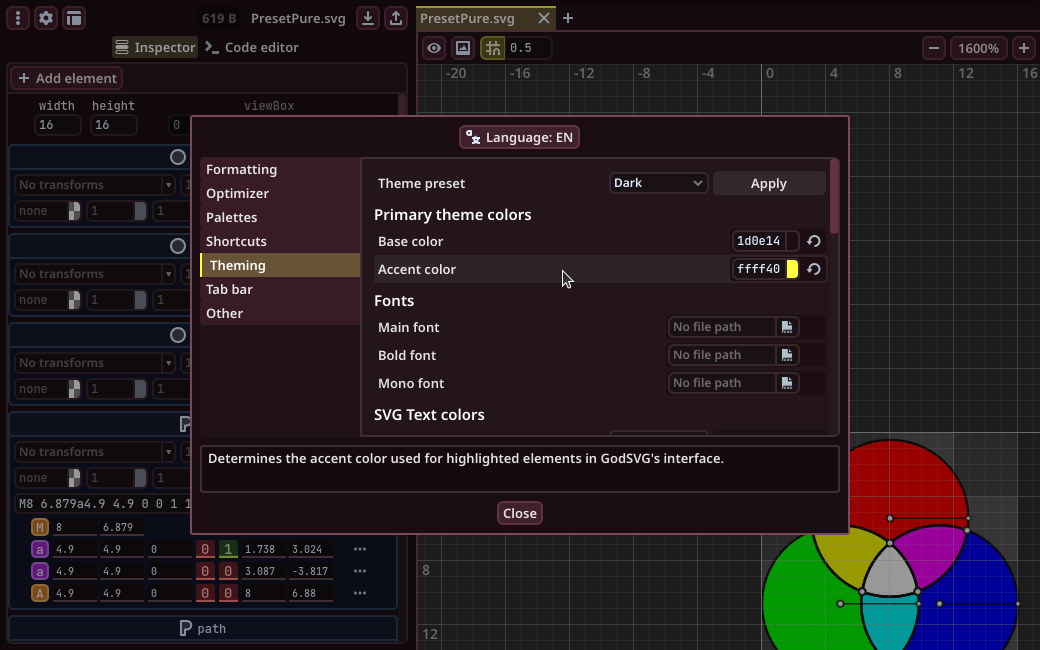Click the uppercase A arc command badge
The width and height of the screenshot is (1040, 650).
pyautogui.click(x=40, y=592)
